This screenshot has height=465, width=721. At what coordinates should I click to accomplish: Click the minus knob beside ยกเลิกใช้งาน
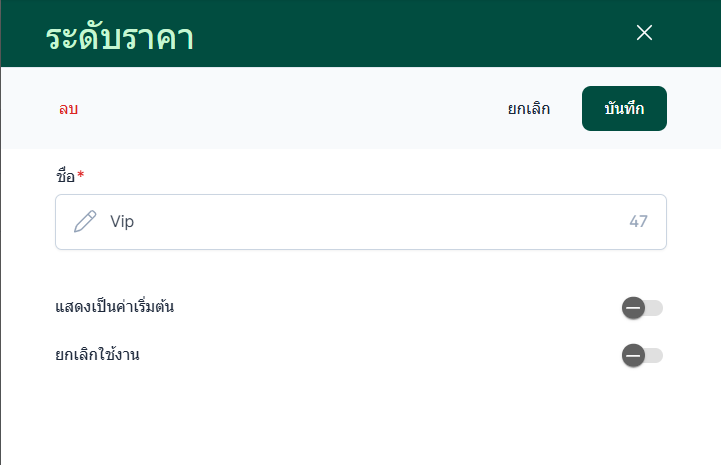coord(633,354)
